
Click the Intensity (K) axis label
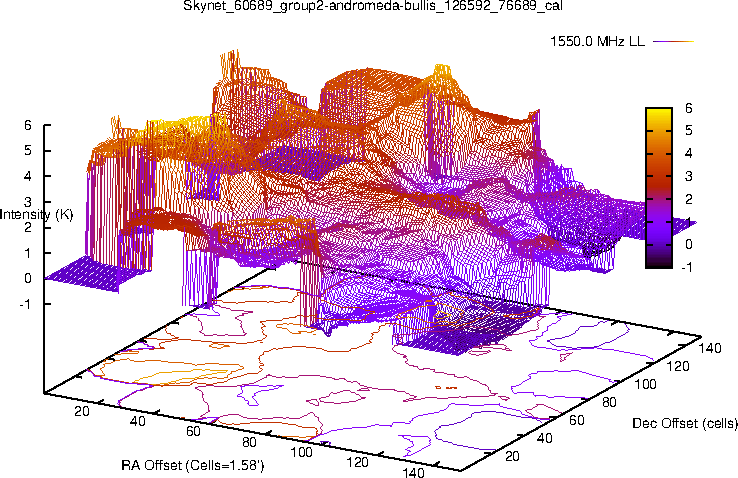(37, 215)
